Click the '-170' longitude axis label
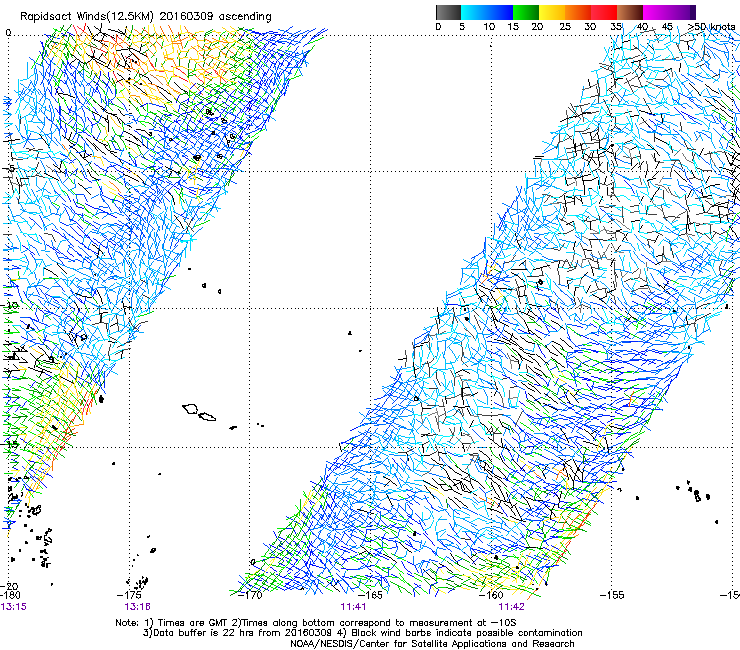 (x=250, y=595)
